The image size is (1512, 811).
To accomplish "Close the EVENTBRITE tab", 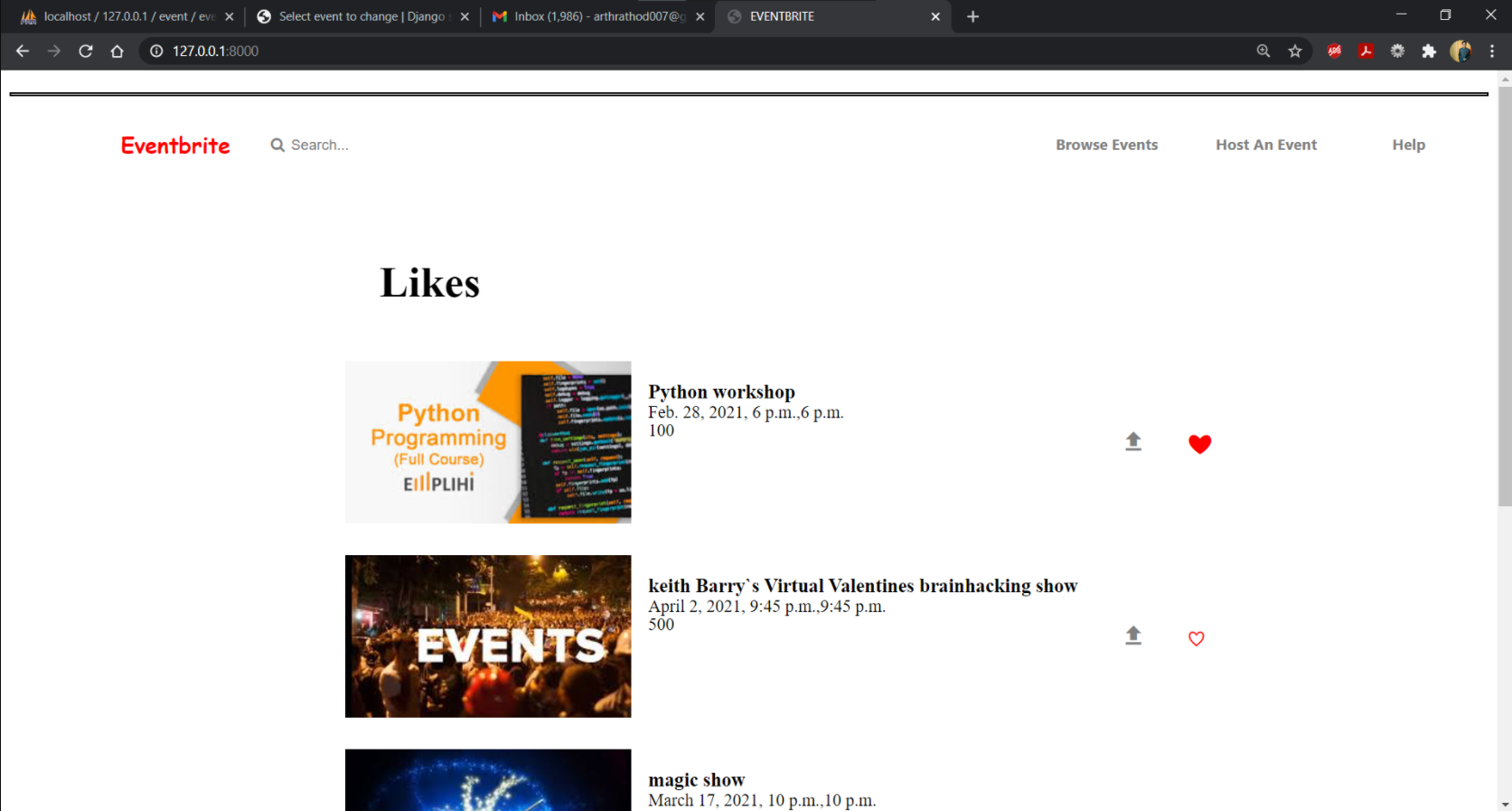I will (x=935, y=16).
